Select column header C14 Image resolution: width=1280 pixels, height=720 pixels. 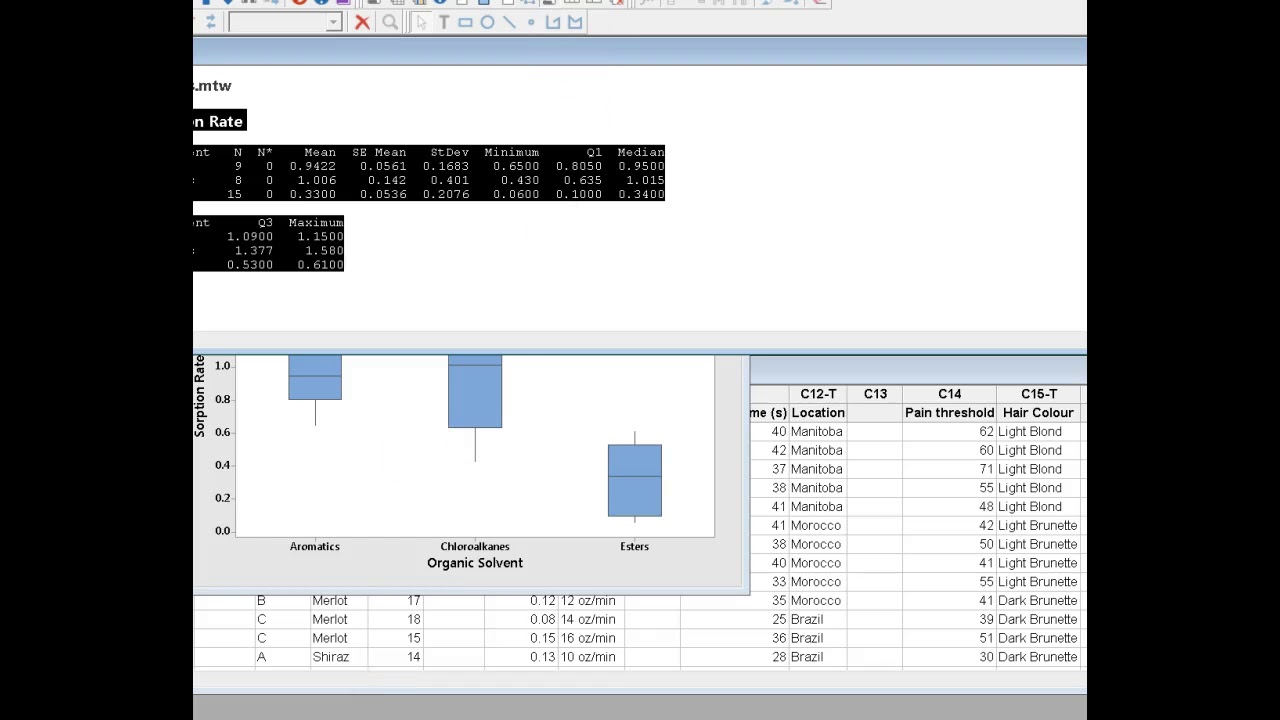coord(949,394)
